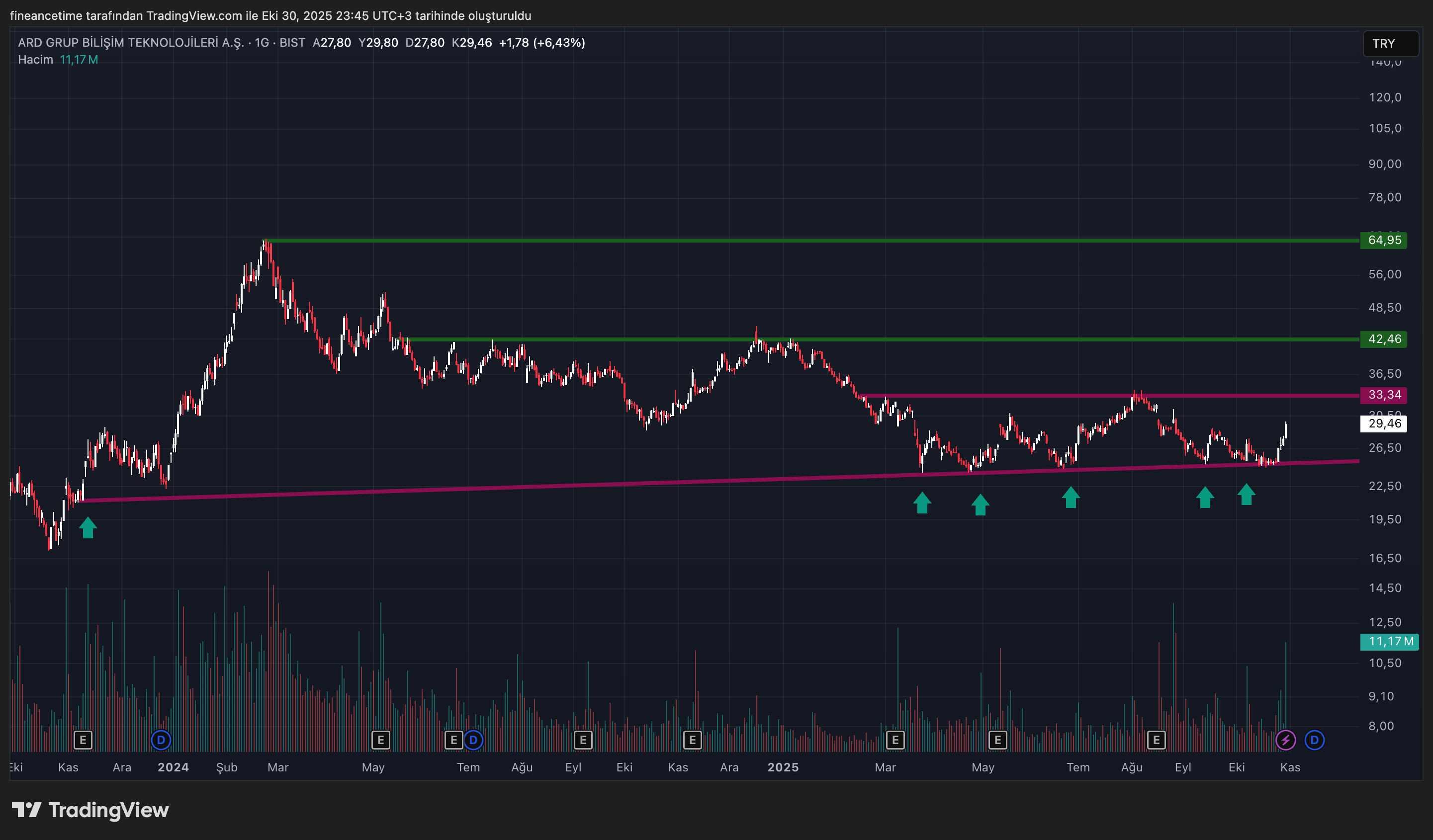Click the dividend D marker right of the lightning icon
Viewport: 1433px width, 840px height.
click(1314, 740)
